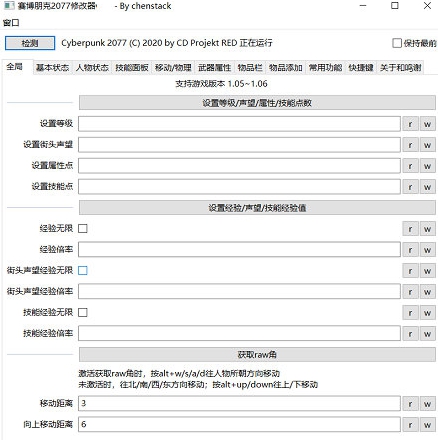Click the w button for 经验倍率

pyautogui.click(x=427, y=250)
